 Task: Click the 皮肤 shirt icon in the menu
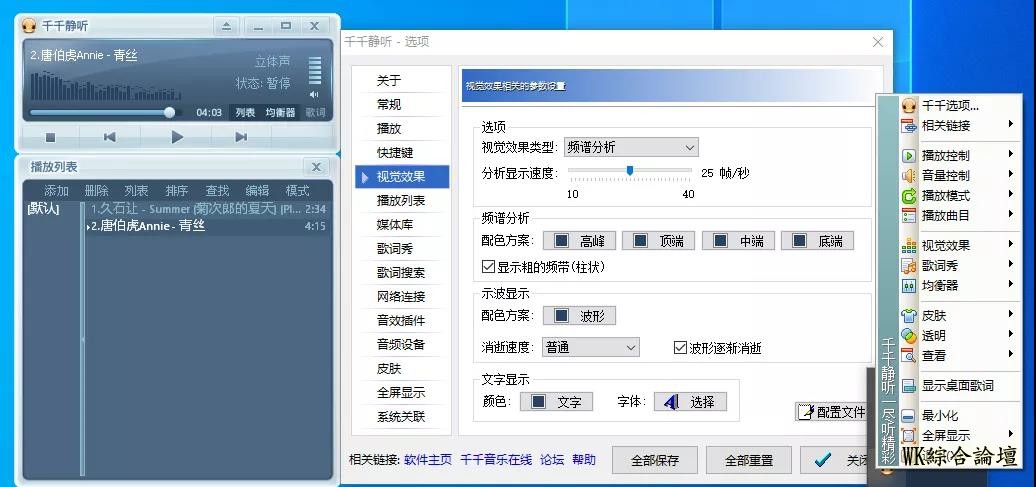coord(909,316)
